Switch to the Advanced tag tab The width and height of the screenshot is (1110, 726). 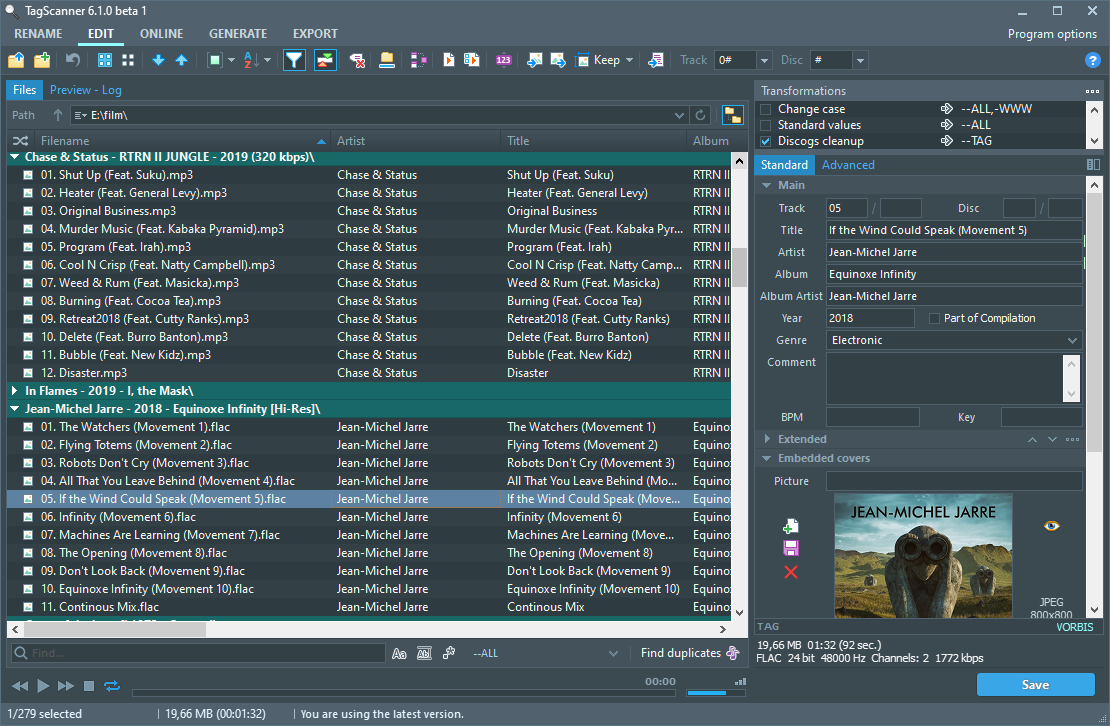tap(848, 165)
